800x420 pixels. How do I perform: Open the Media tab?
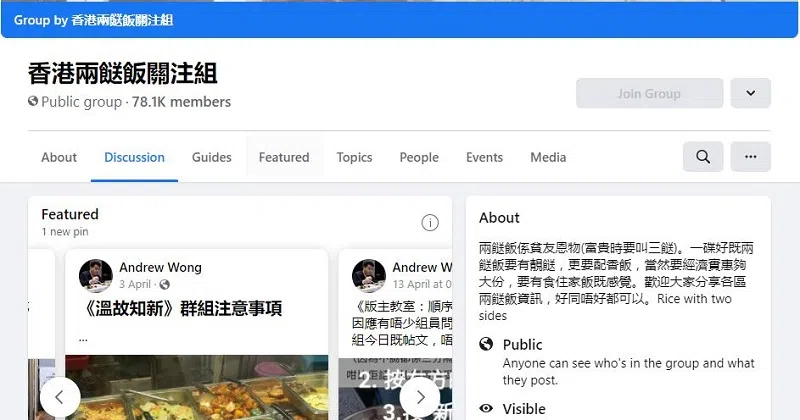(548, 157)
